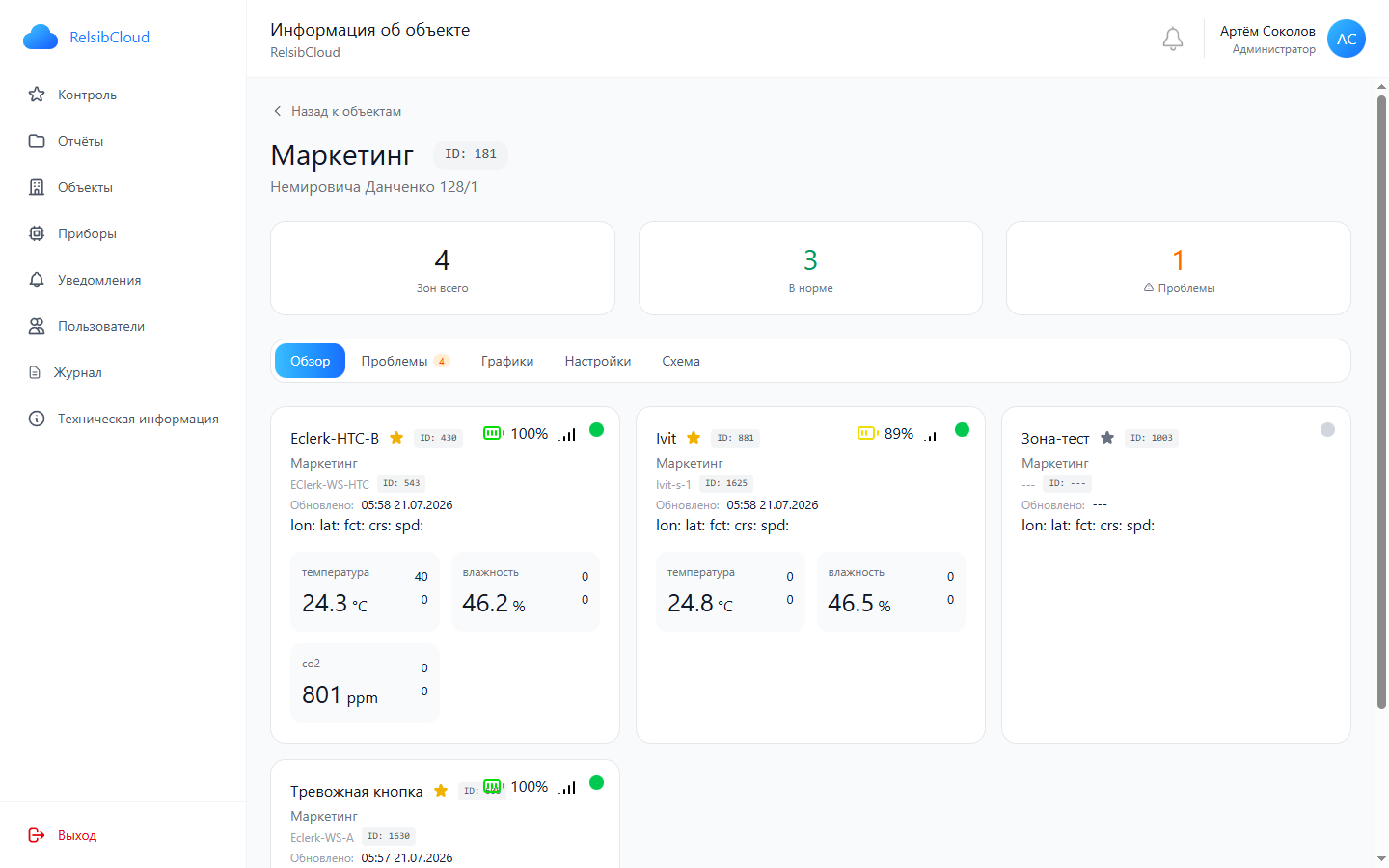Open the notifications bell in header

coord(1173,39)
